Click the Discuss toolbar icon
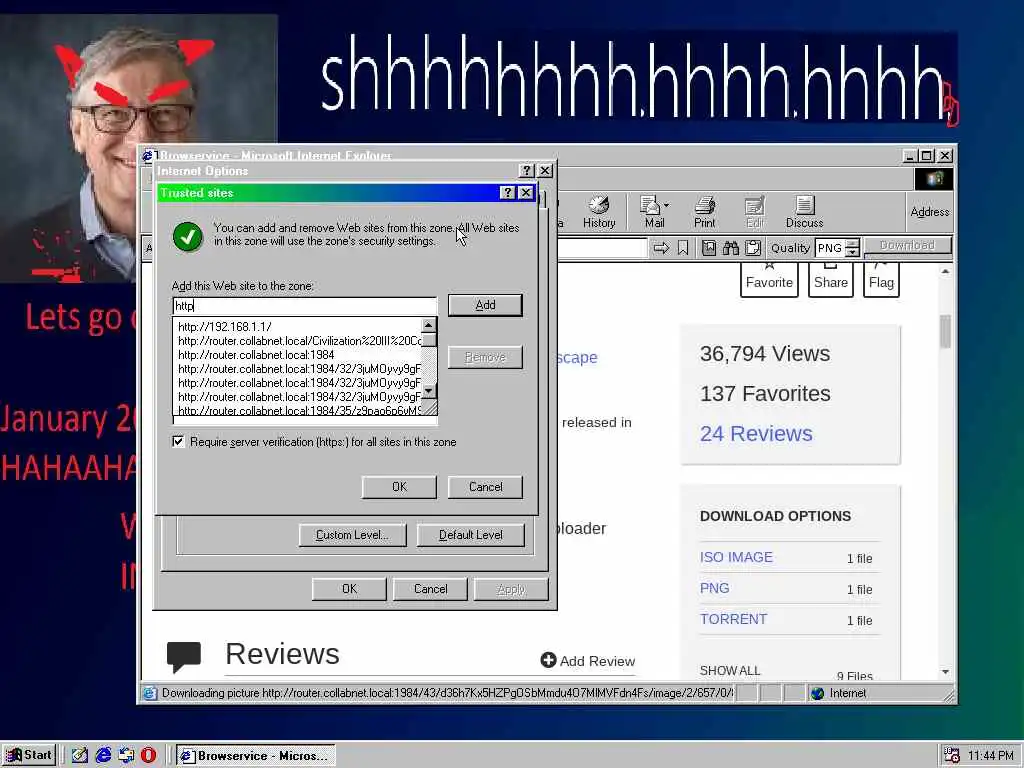The image size is (1024, 768). tap(804, 212)
